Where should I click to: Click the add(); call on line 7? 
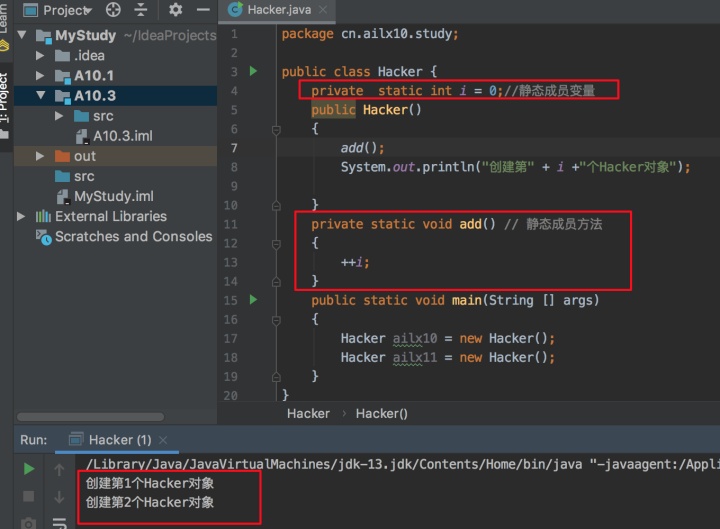363,148
